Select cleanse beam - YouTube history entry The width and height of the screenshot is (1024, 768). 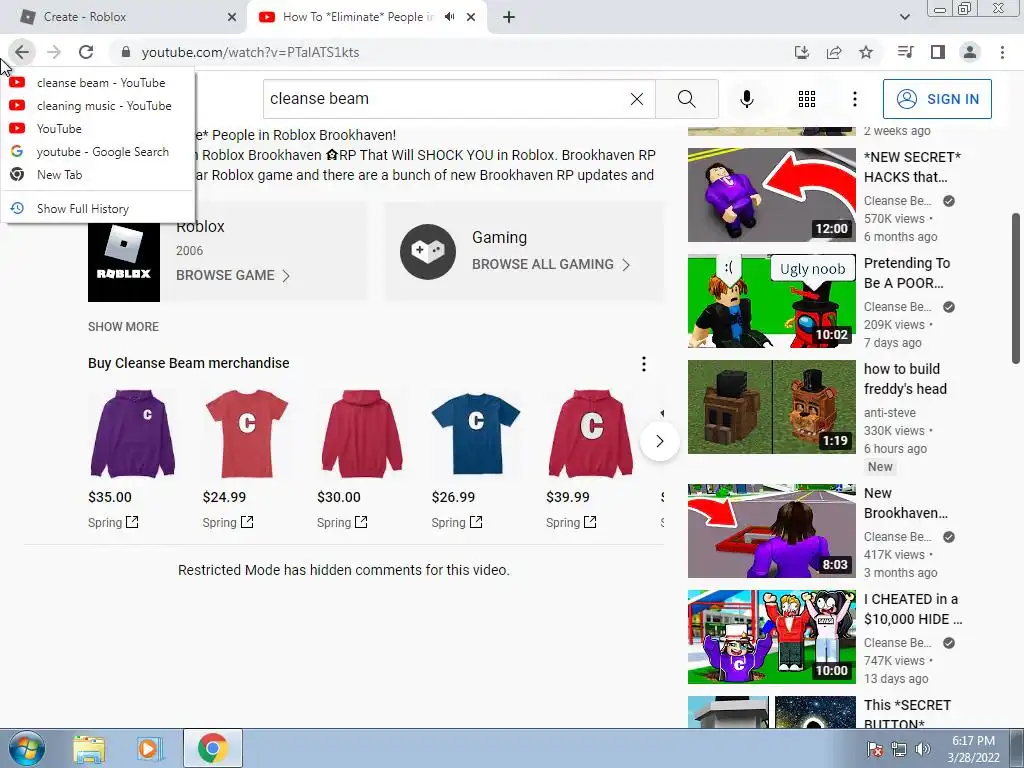pyautogui.click(x=98, y=83)
